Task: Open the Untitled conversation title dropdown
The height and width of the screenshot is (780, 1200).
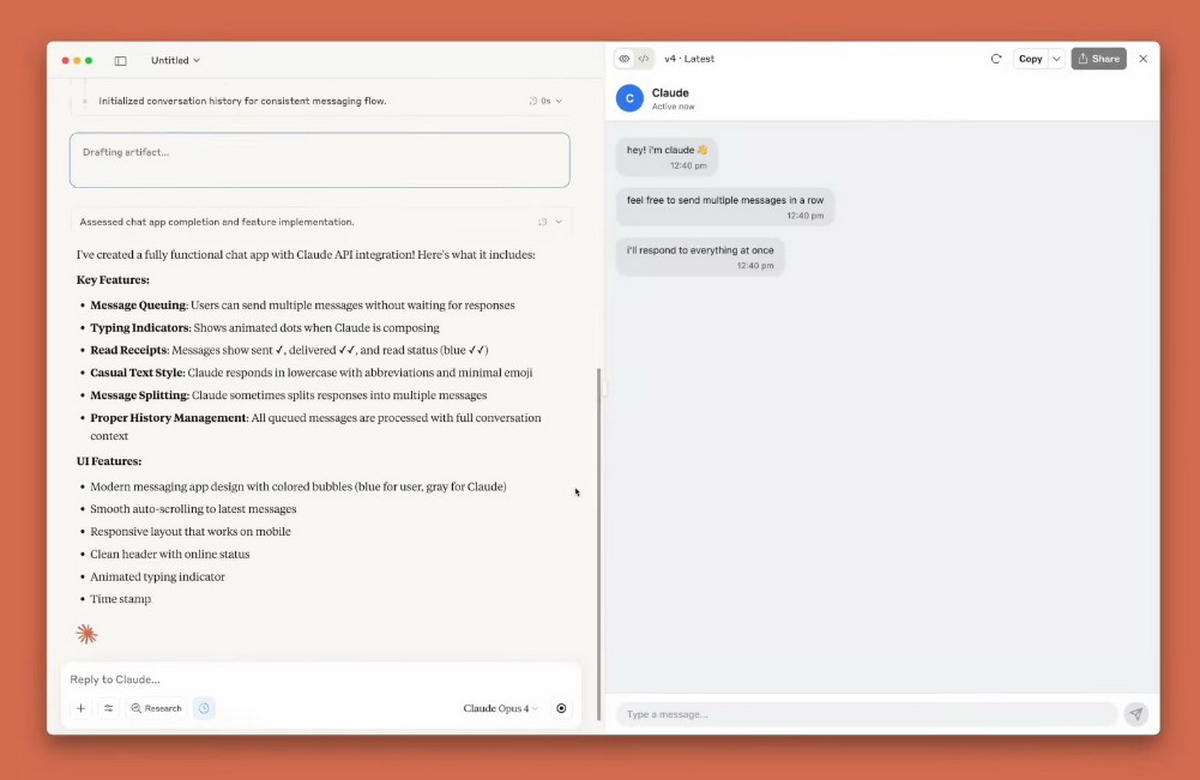Action: 175,60
